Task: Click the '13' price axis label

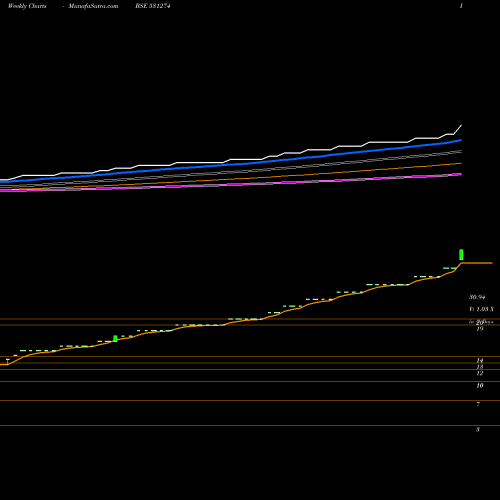Action: pyautogui.click(x=480, y=367)
